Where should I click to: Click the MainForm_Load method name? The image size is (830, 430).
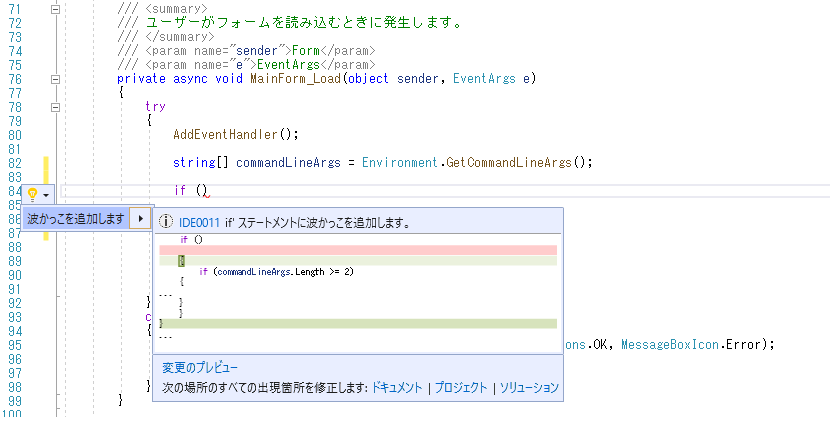click(295, 79)
